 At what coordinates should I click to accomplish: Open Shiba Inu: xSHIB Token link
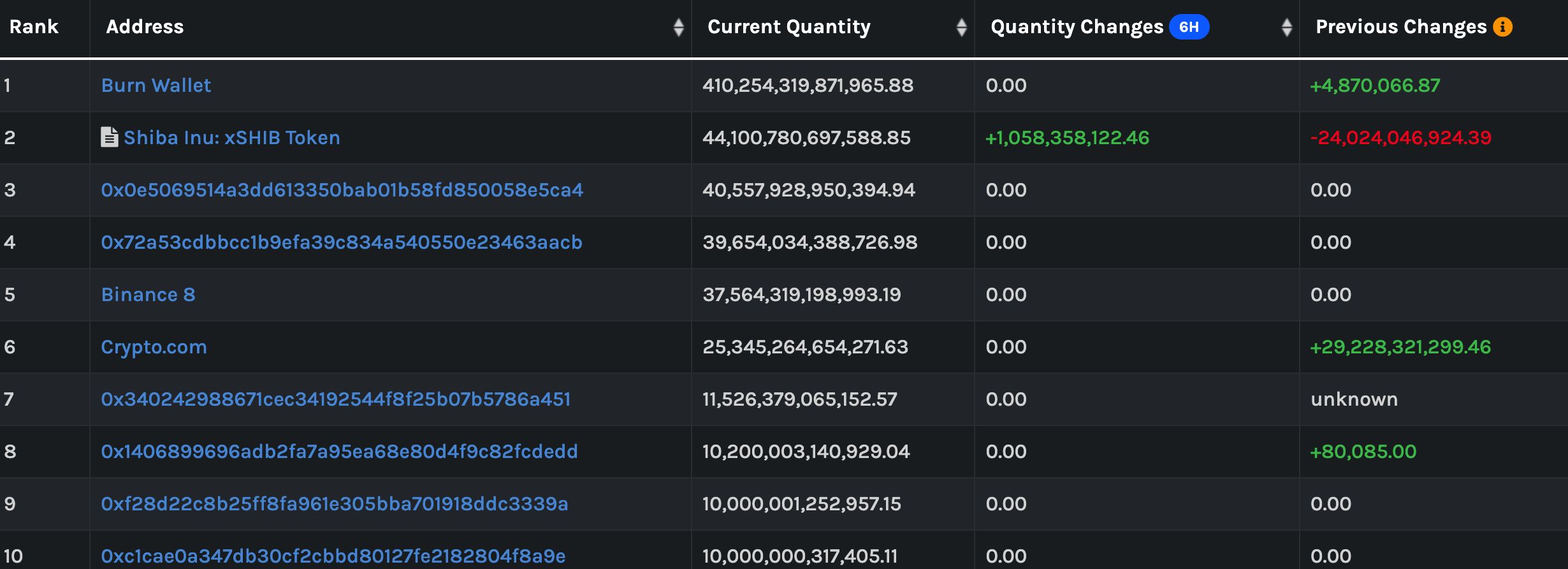(x=231, y=138)
